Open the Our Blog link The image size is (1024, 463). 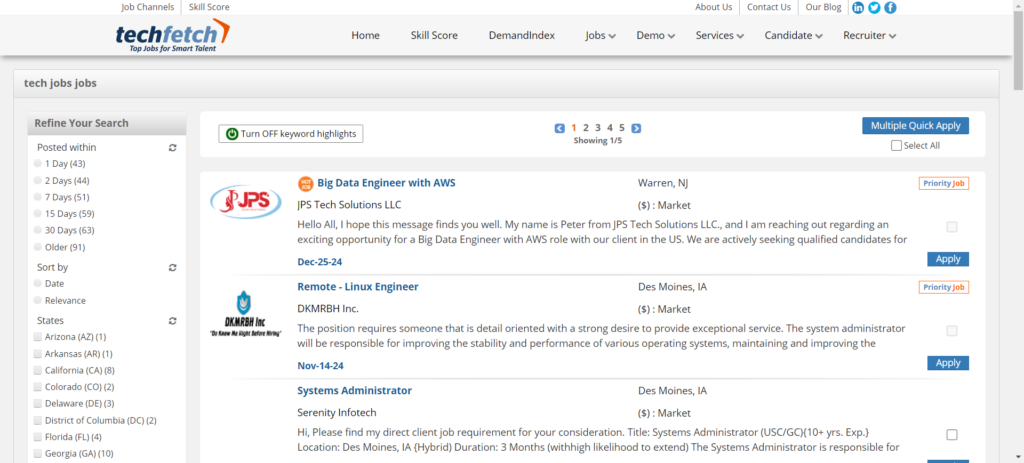(x=824, y=7)
